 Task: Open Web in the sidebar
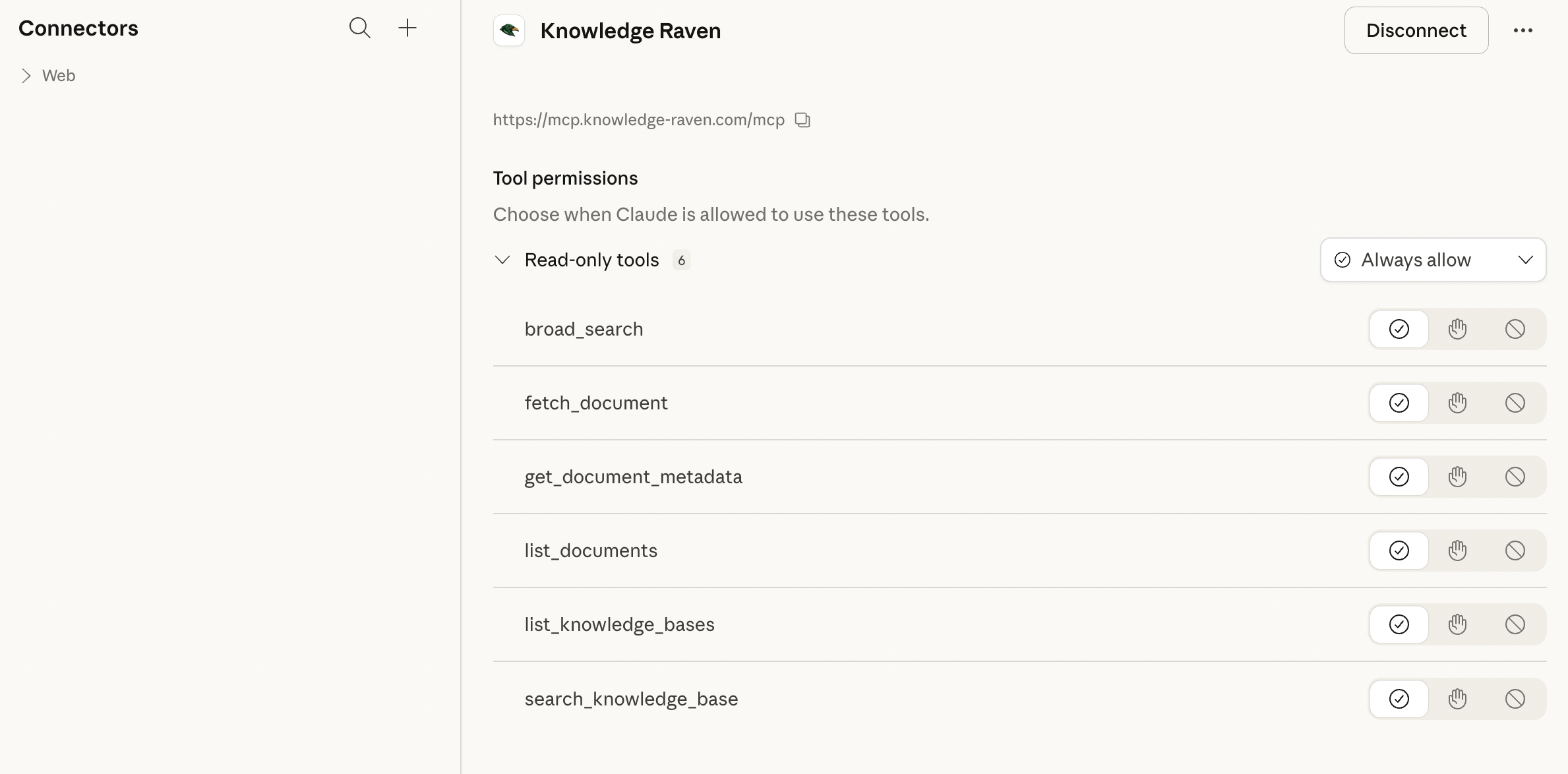[59, 75]
